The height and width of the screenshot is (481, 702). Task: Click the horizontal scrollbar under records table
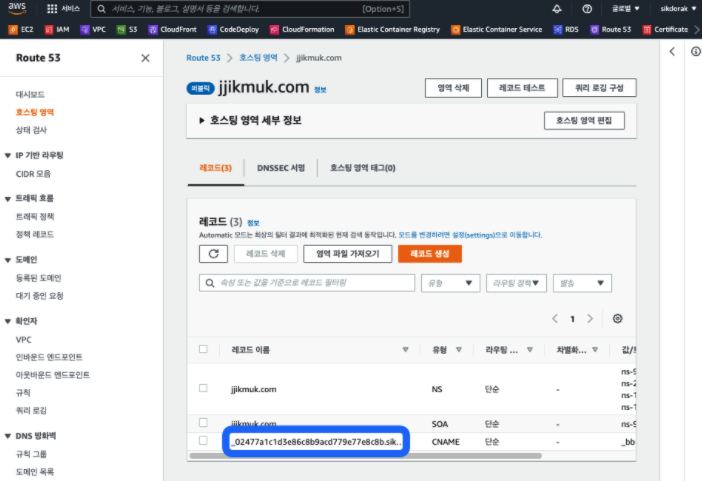(365, 456)
